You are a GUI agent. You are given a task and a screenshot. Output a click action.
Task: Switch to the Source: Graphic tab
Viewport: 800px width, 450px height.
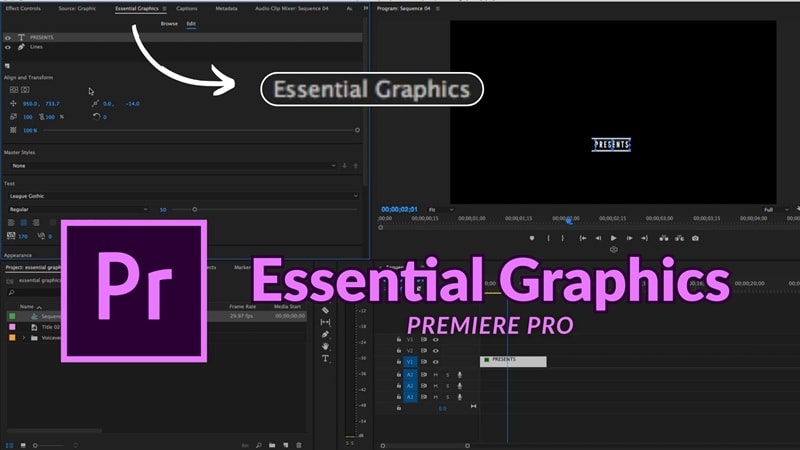point(77,9)
